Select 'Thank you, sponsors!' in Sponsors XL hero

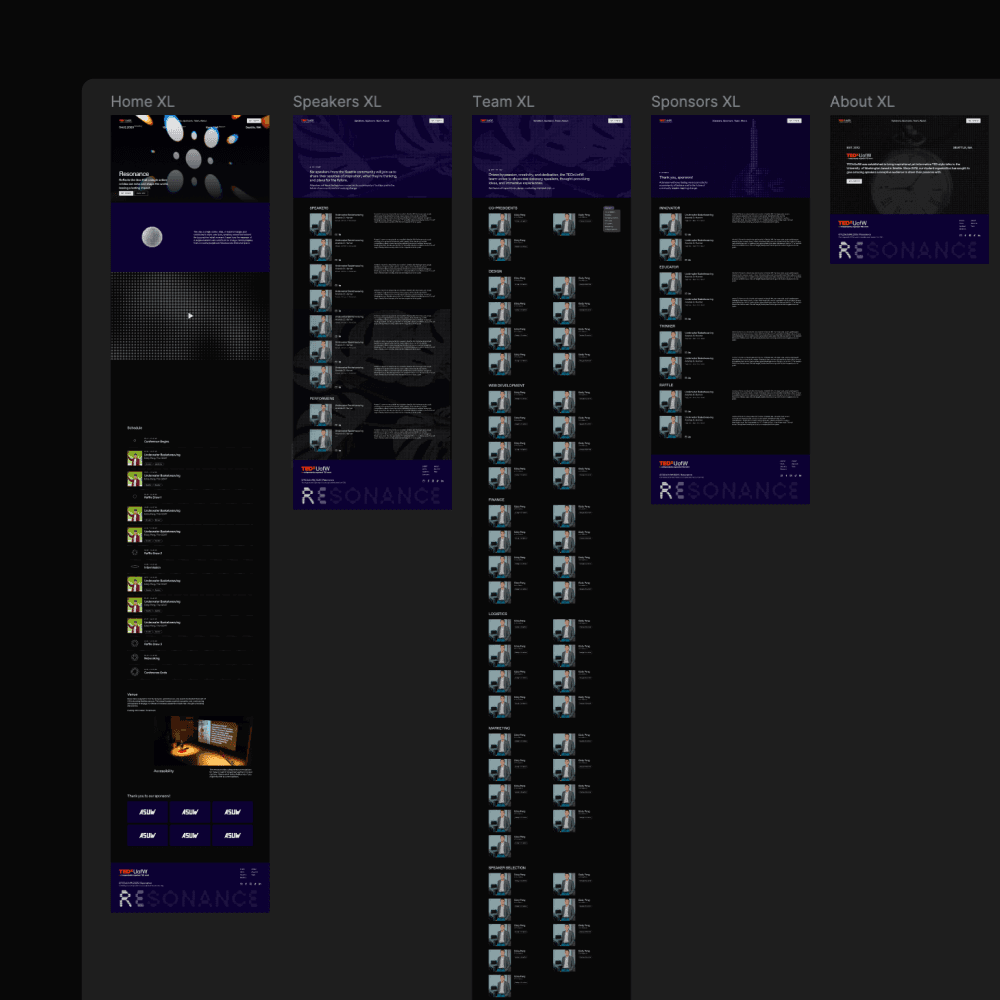tap(676, 177)
